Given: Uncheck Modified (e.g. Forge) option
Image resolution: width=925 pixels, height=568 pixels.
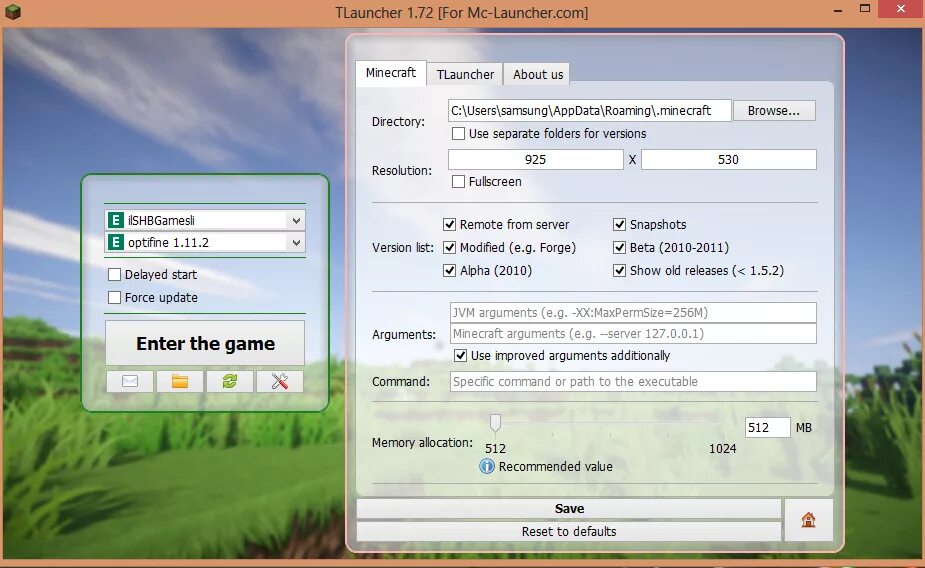Looking at the screenshot, I should 450,248.
